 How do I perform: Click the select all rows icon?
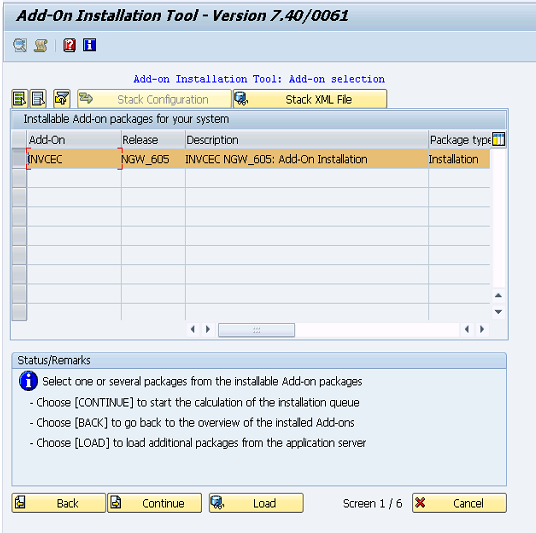[x=19, y=99]
